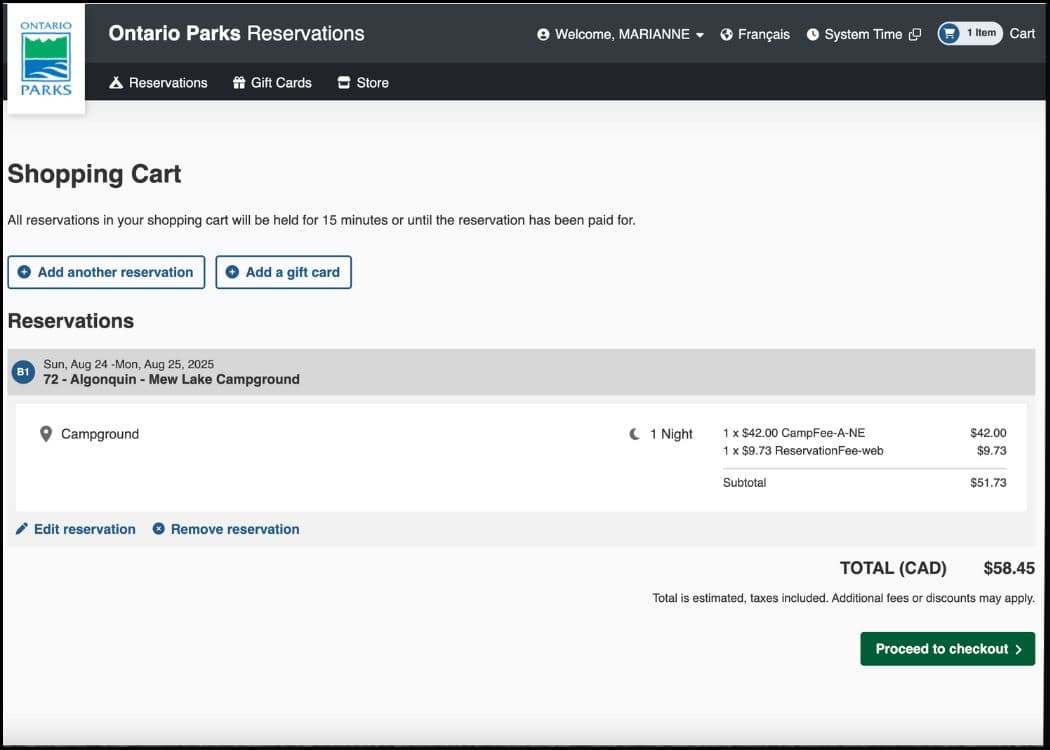Click the CampFee-A-NE line item
This screenshot has height=750, width=1050.
pyautogui.click(x=794, y=433)
